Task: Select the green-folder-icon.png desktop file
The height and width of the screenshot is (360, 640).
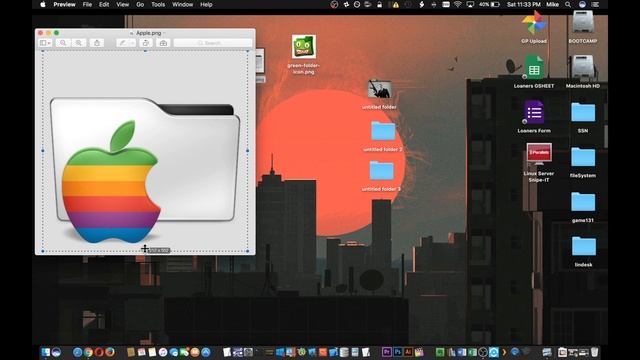Action: tap(304, 46)
